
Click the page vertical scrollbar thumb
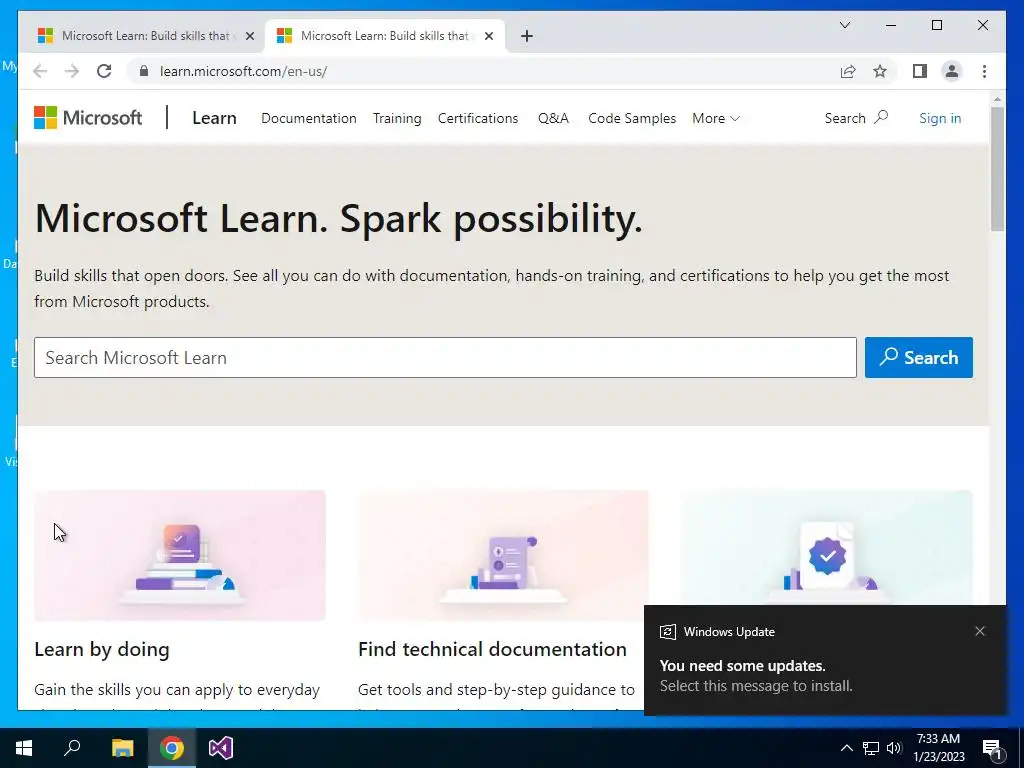[997, 168]
